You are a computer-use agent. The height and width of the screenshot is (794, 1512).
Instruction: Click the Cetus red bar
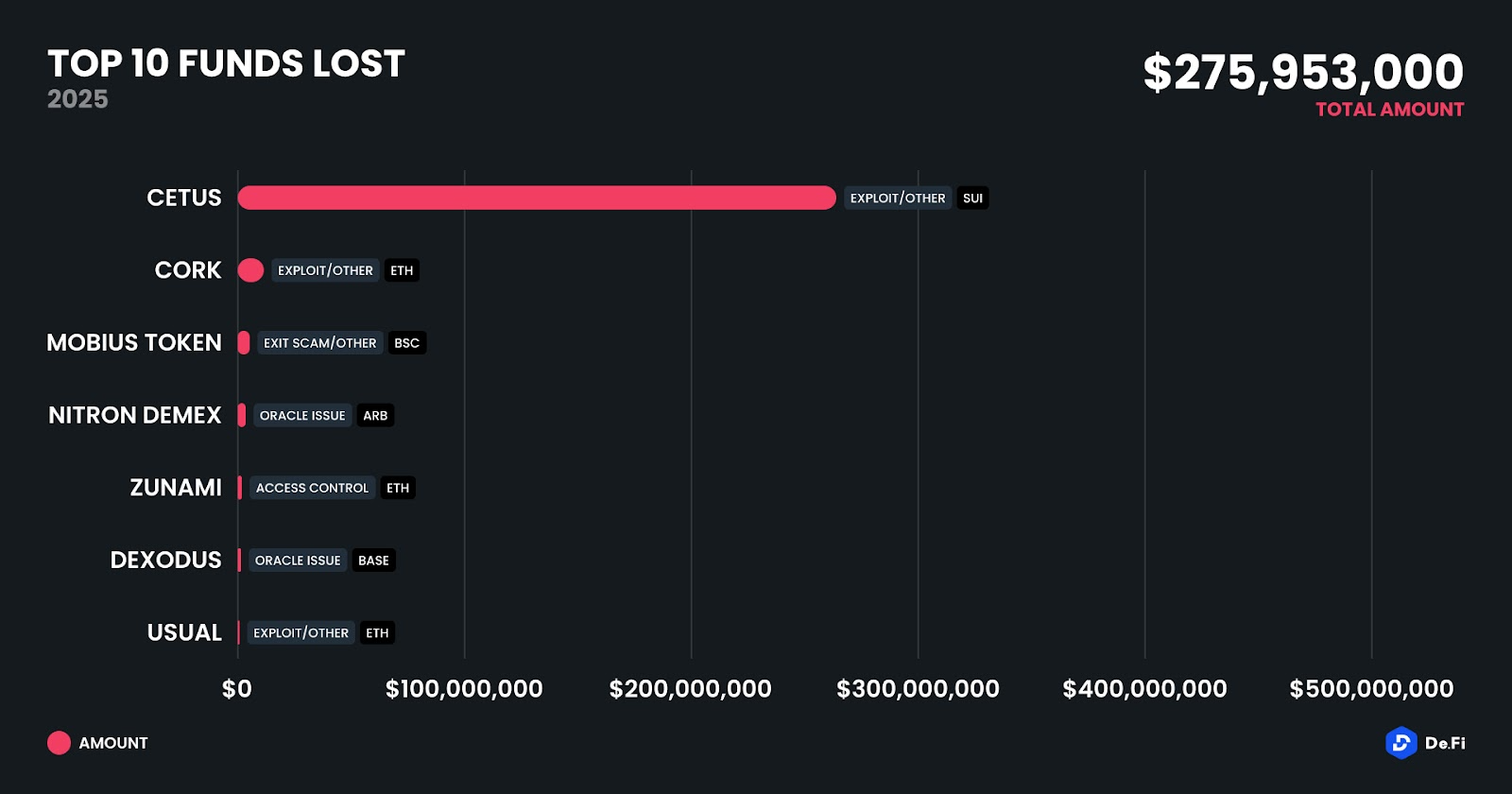(536, 198)
